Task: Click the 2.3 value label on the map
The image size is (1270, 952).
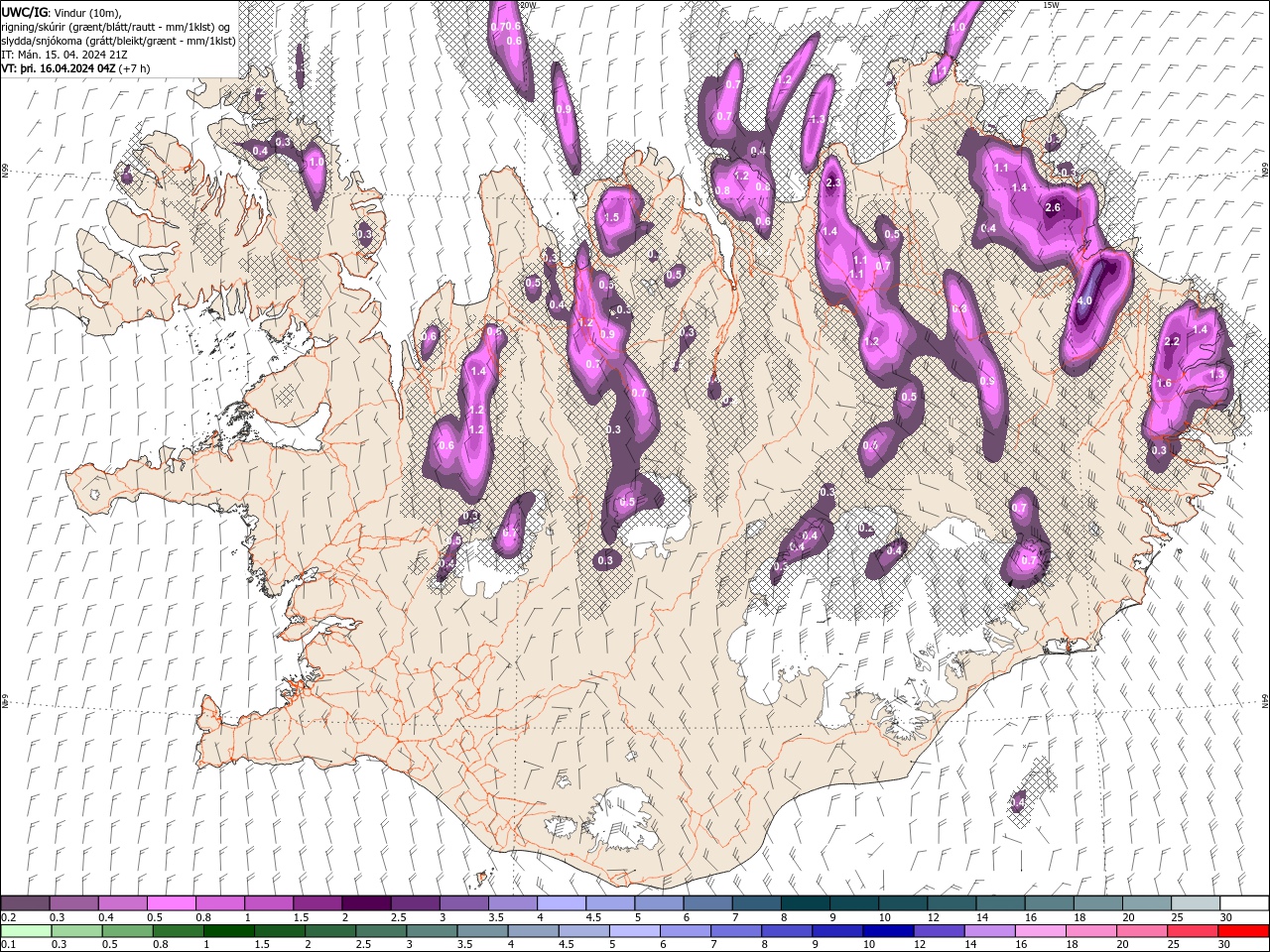Action: 833,182
